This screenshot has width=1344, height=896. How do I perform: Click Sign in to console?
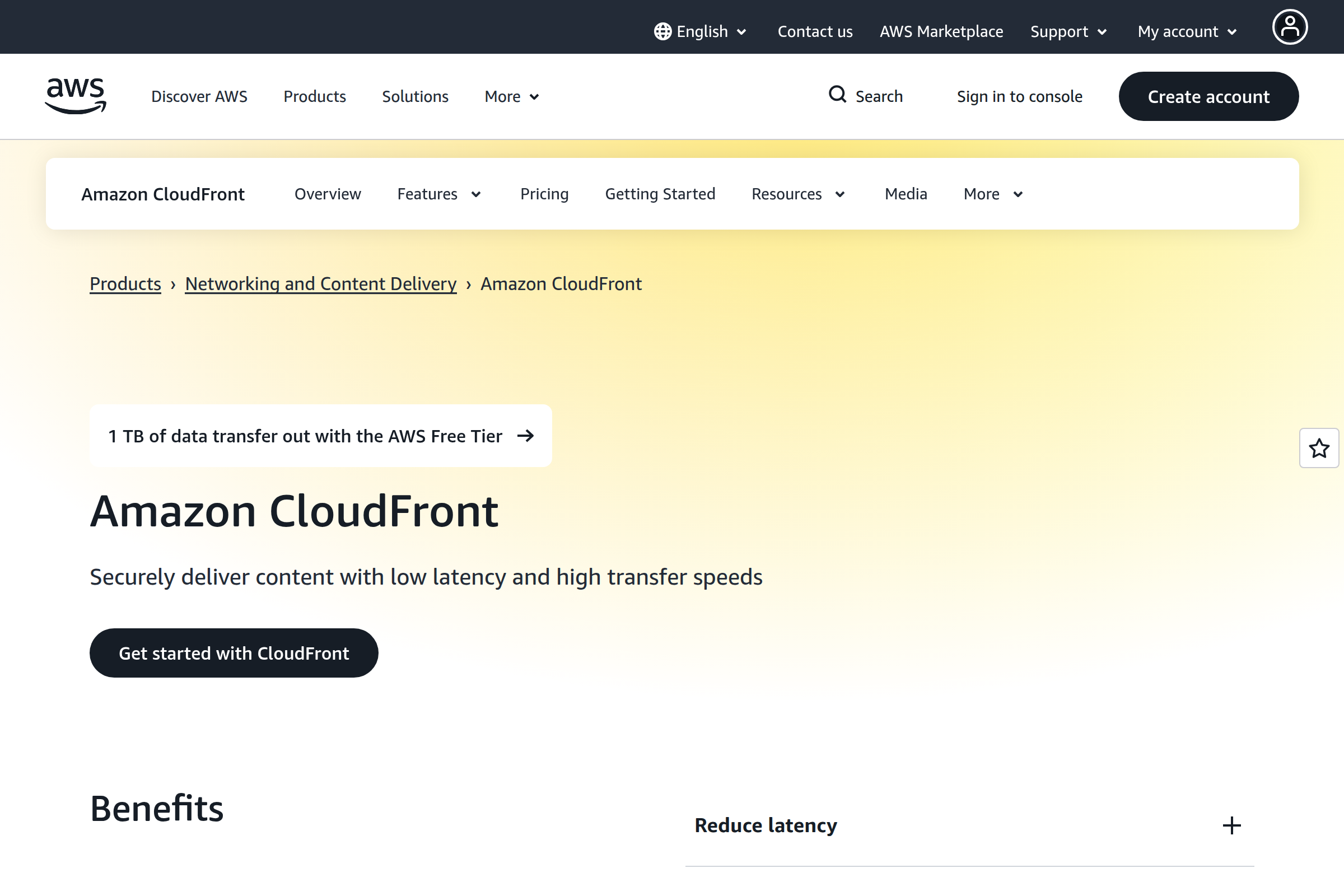(x=1019, y=96)
